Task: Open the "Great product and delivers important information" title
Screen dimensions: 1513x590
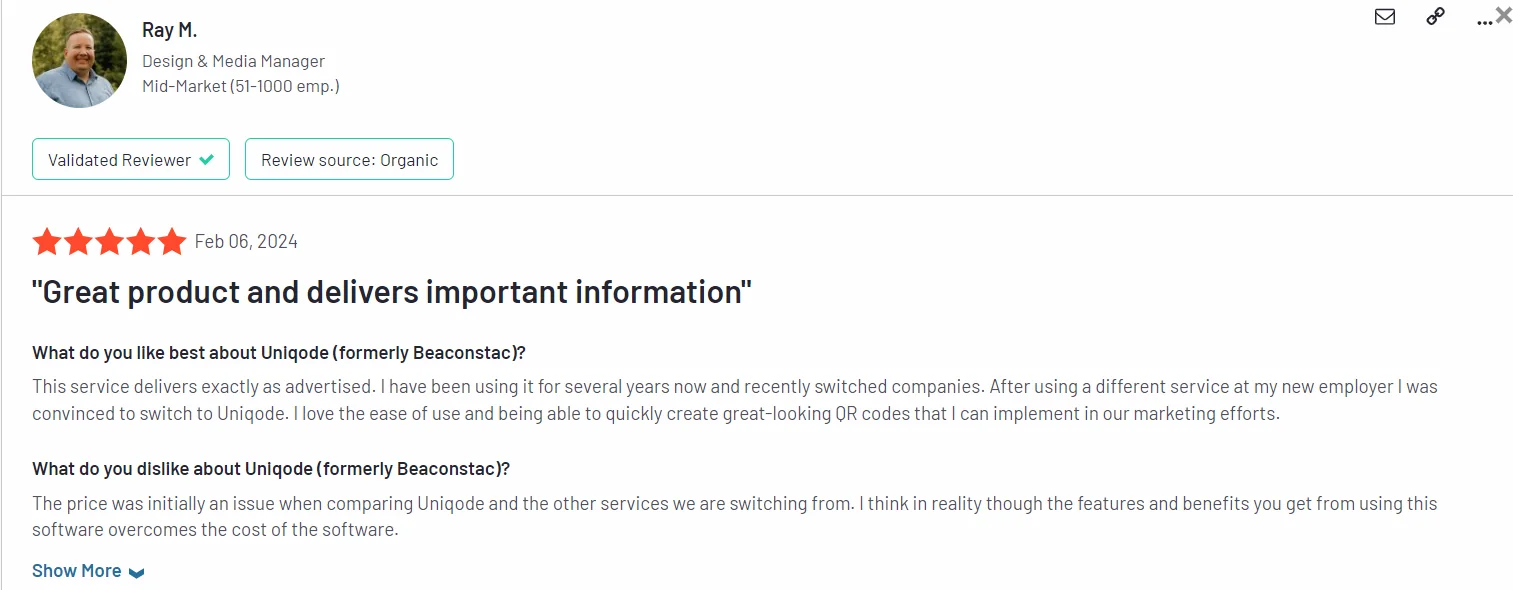Action: click(392, 292)
